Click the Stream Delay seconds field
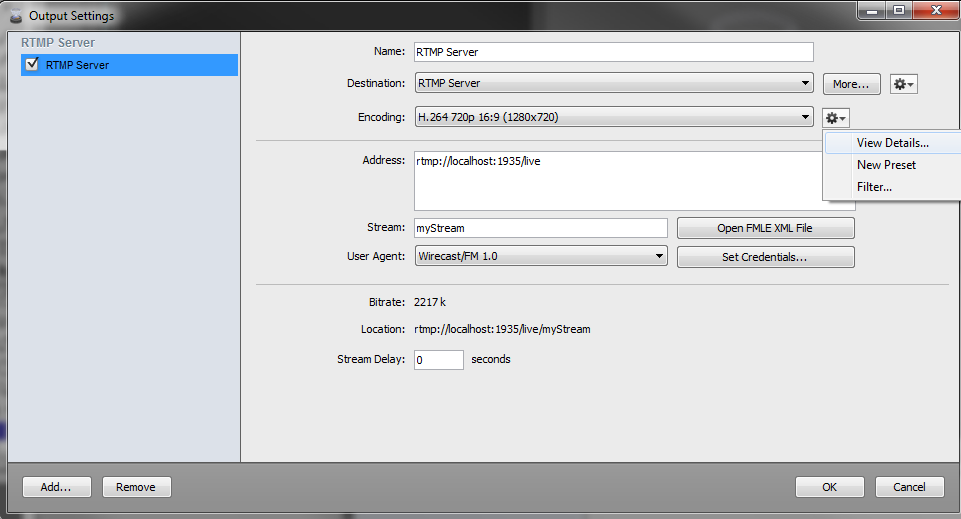This screenshot has width=961, height=519. click(x=439, y=360)
